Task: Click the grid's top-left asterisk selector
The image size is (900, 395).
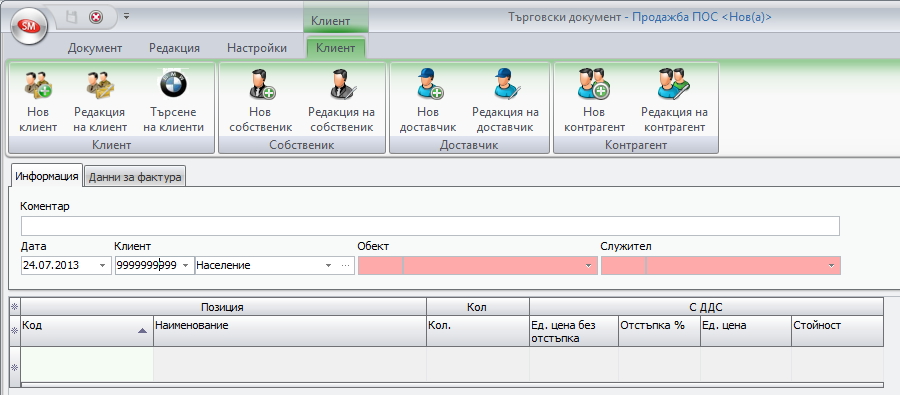Action: 15,307
